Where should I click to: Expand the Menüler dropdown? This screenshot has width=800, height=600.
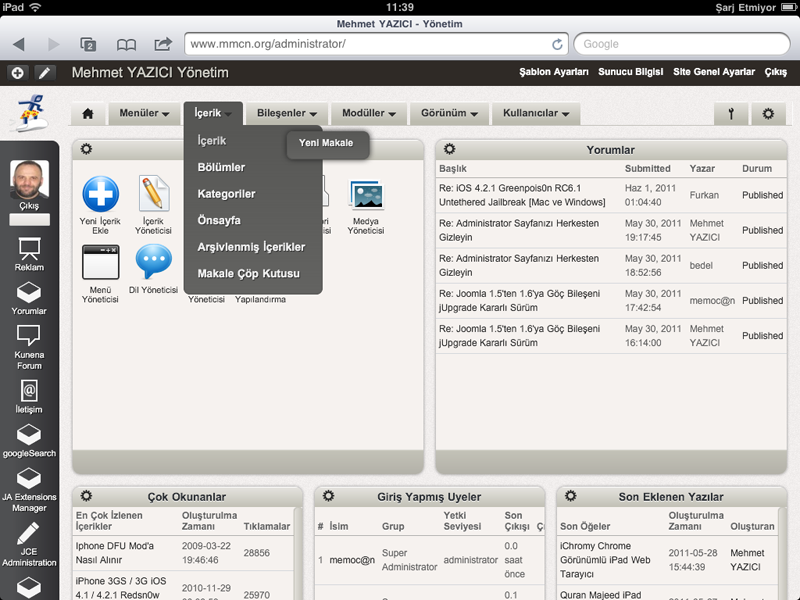point(144,113)
